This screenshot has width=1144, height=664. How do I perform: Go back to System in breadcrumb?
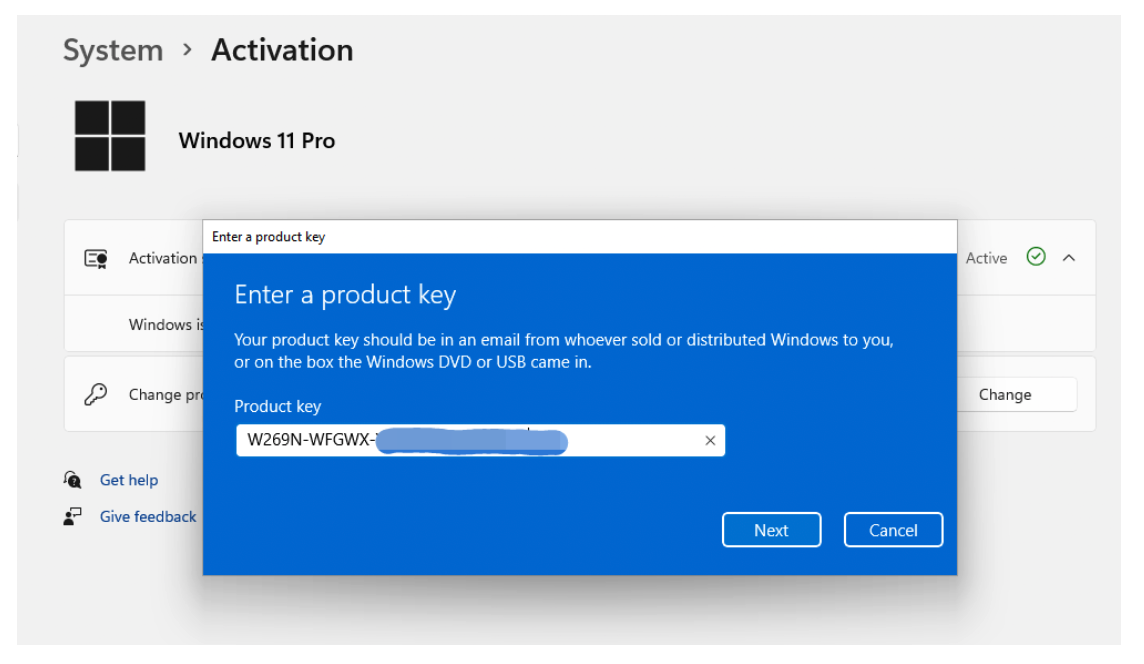112,50
